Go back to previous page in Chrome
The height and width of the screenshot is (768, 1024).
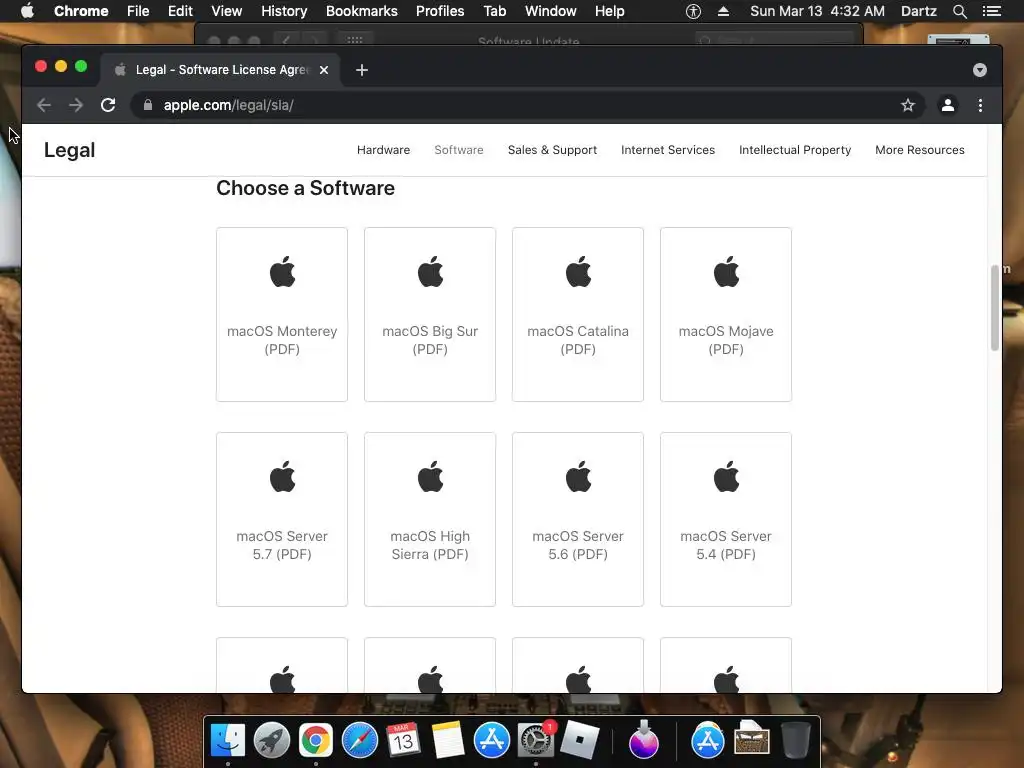click(44, 105)
